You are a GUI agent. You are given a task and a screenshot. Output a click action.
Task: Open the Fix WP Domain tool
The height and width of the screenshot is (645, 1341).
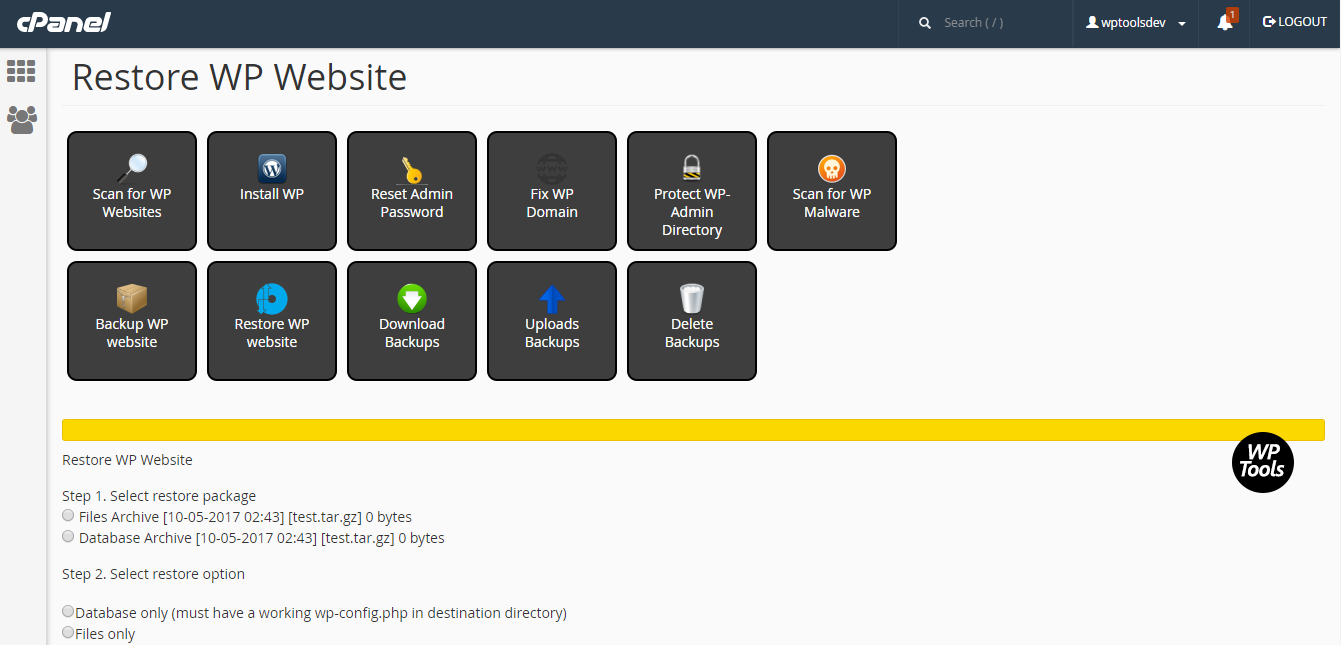tap(551, 190)
